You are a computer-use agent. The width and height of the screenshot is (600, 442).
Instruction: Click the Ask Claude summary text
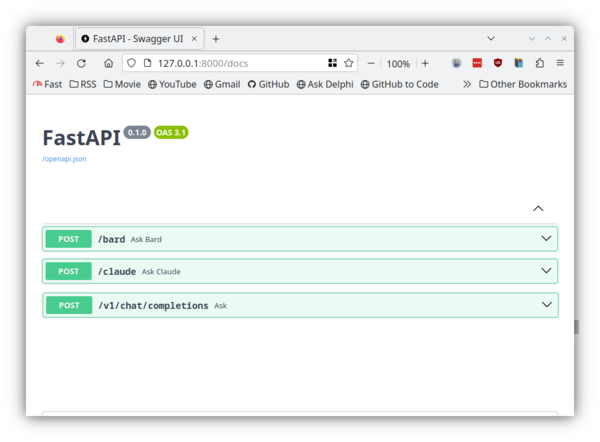coord(161,272)
